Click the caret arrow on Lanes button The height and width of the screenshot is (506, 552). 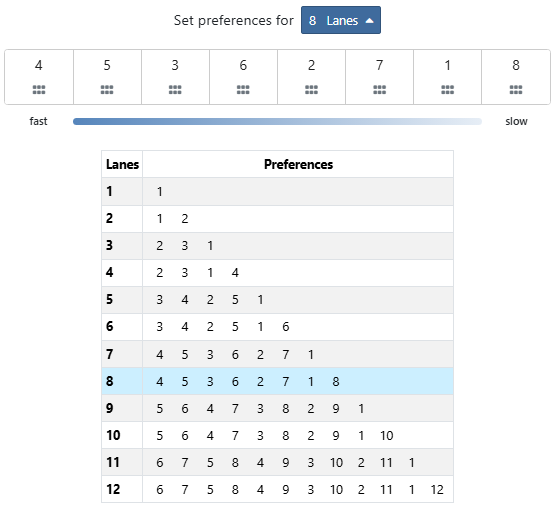pos(369,21)
